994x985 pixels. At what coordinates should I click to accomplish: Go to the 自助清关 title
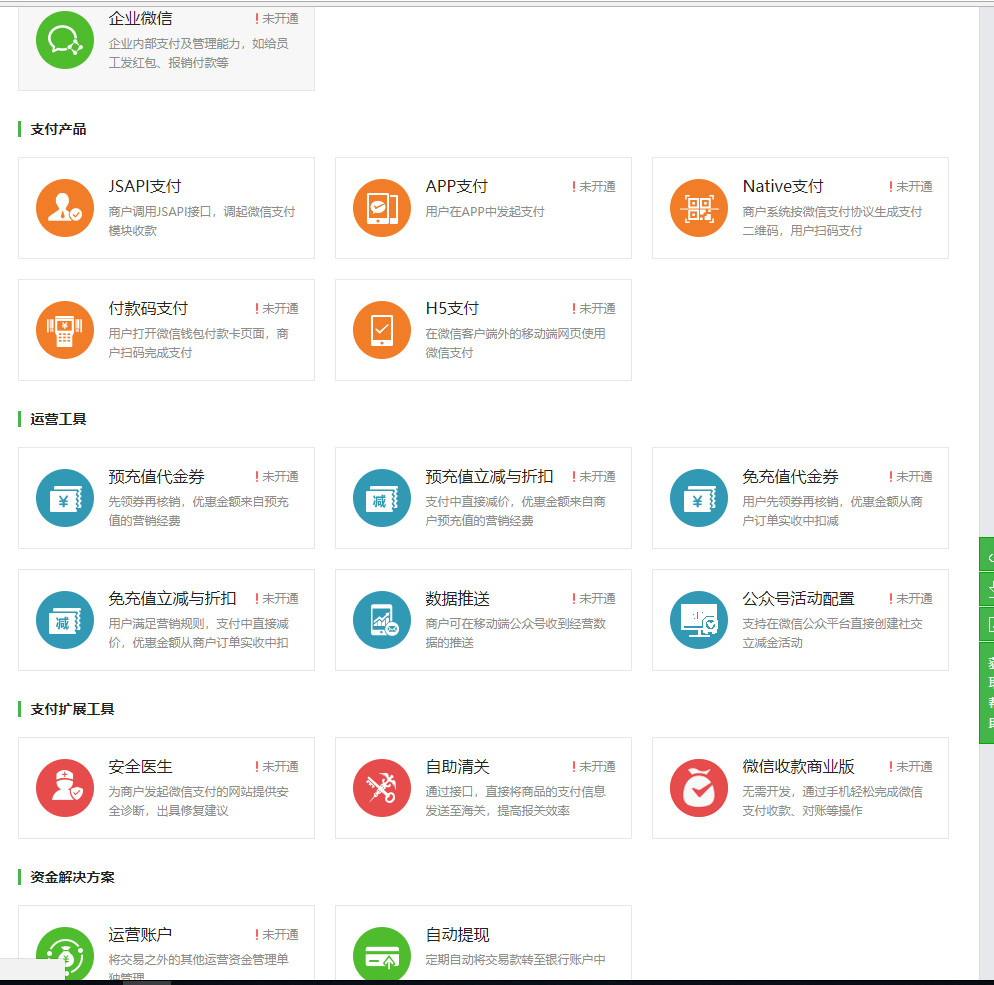(458, 766)
